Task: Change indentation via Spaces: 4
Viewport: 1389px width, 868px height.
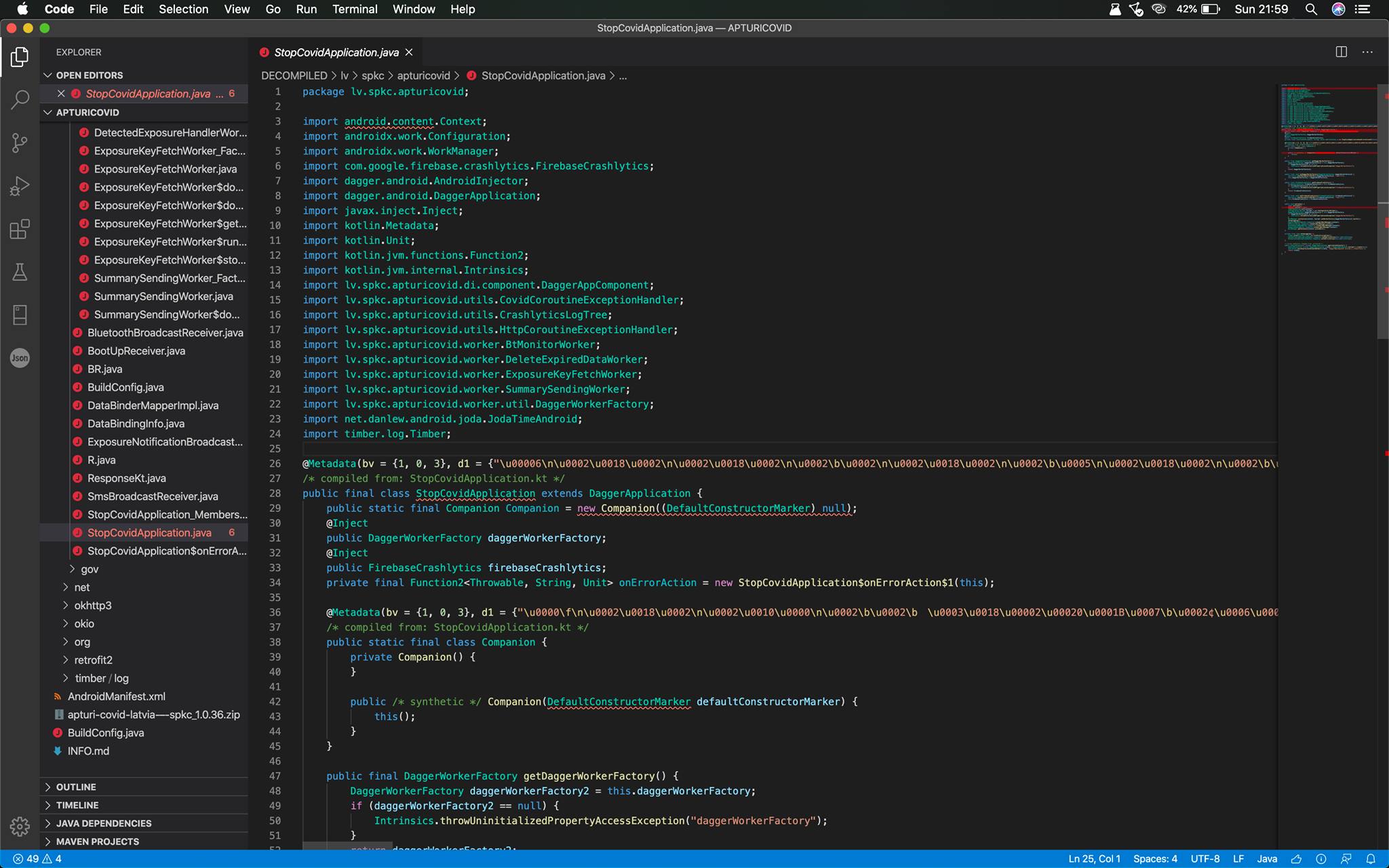Action: point(1155,859)
